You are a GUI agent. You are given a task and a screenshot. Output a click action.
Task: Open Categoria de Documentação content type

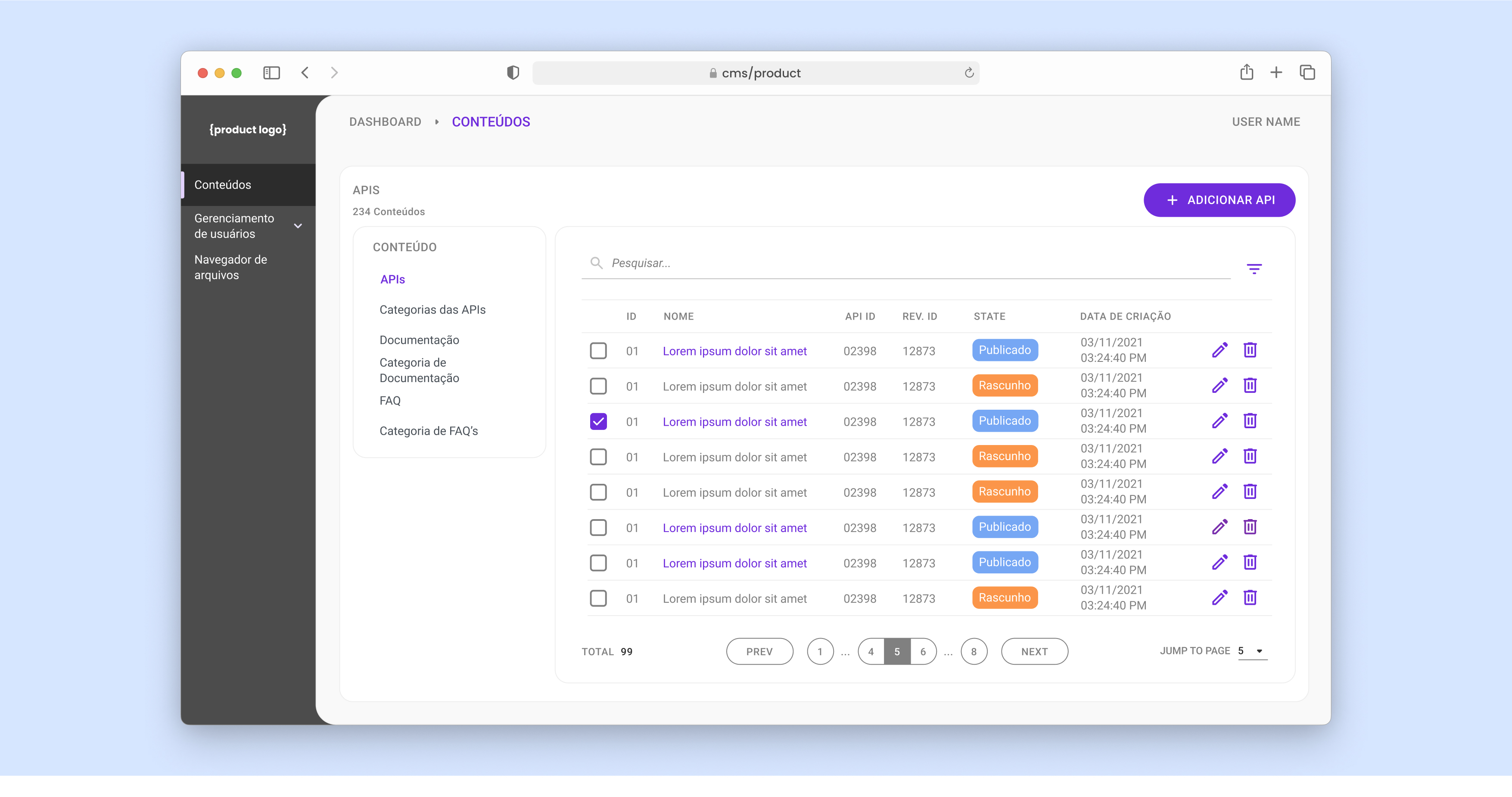pos(419,370)
